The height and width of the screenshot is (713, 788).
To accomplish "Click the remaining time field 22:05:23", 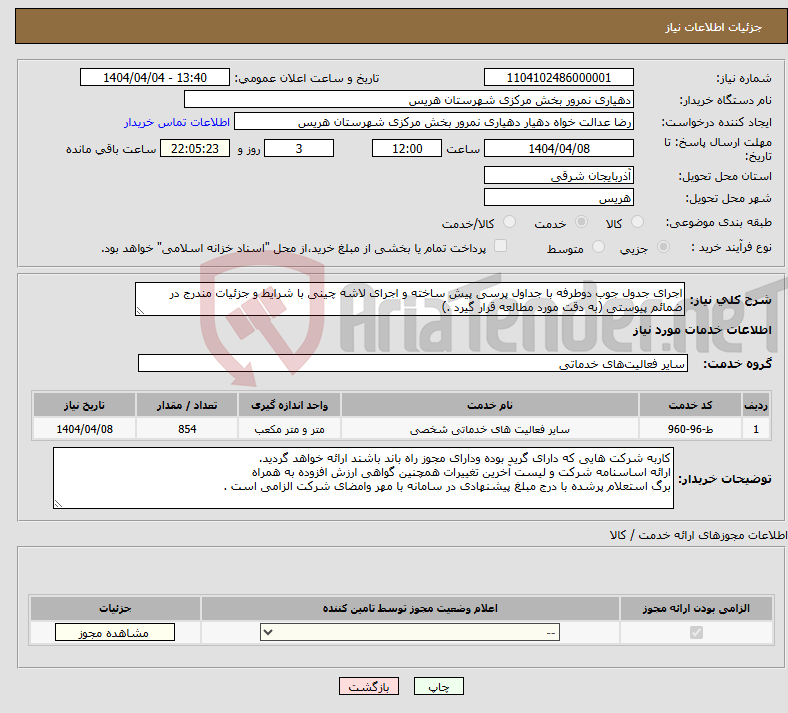I will 195,148.
